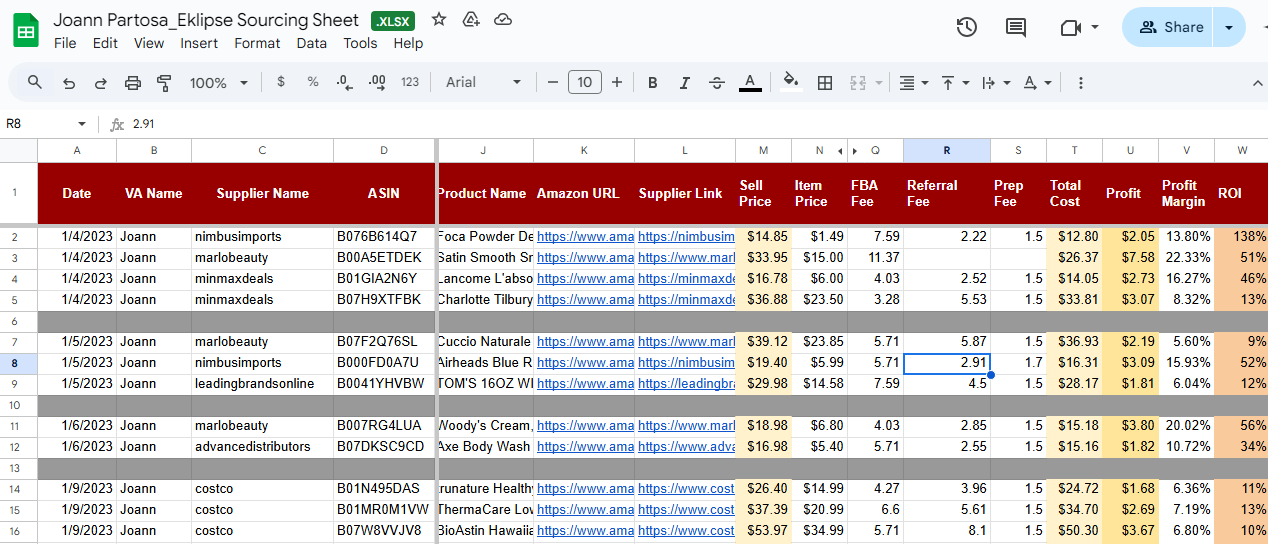The height and width of the screenshot is (544, 1268).
Task: Click the Share button
Action: coord(1170,28)
